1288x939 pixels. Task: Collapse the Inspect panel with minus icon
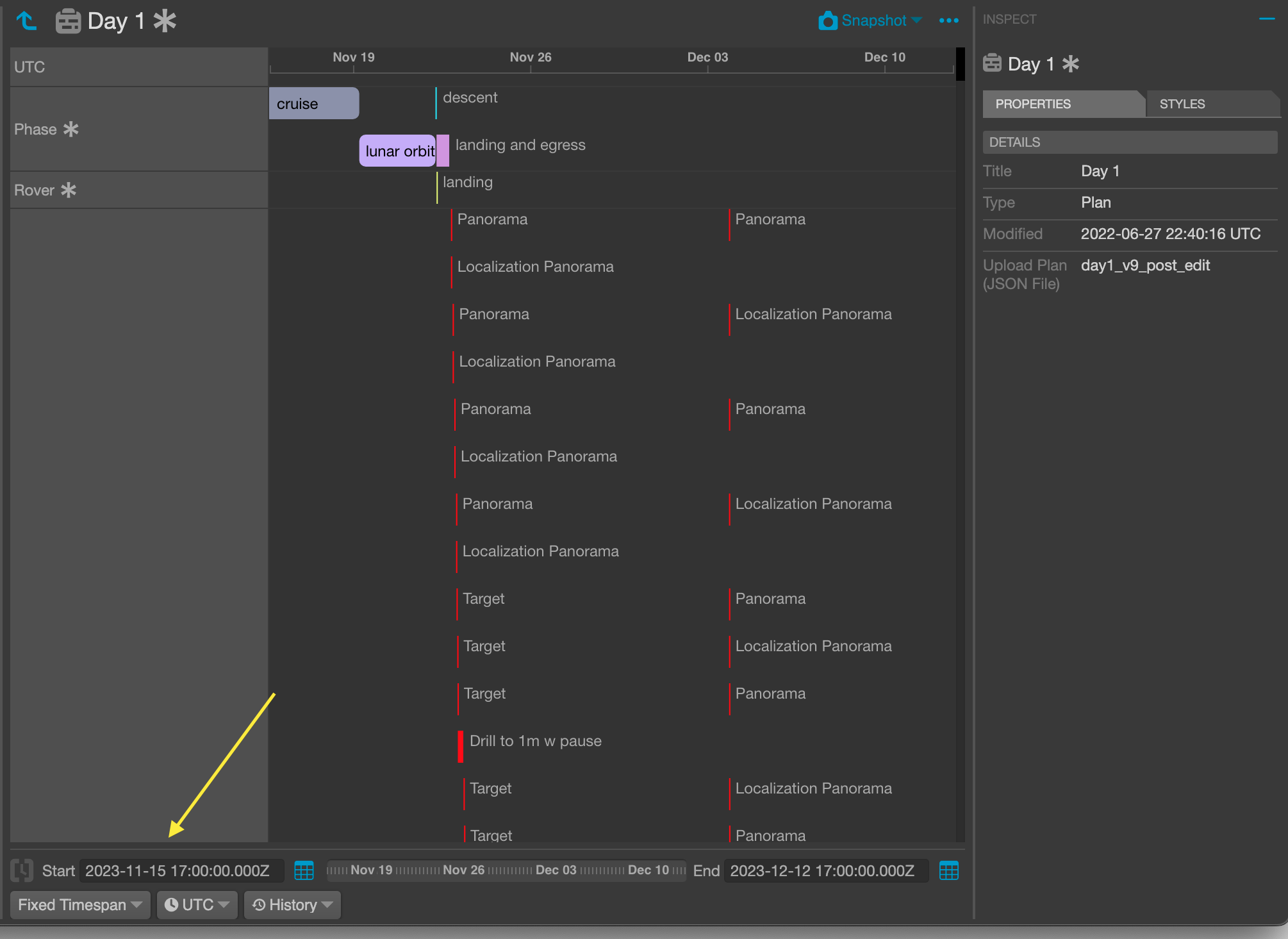coord(1267,19)
